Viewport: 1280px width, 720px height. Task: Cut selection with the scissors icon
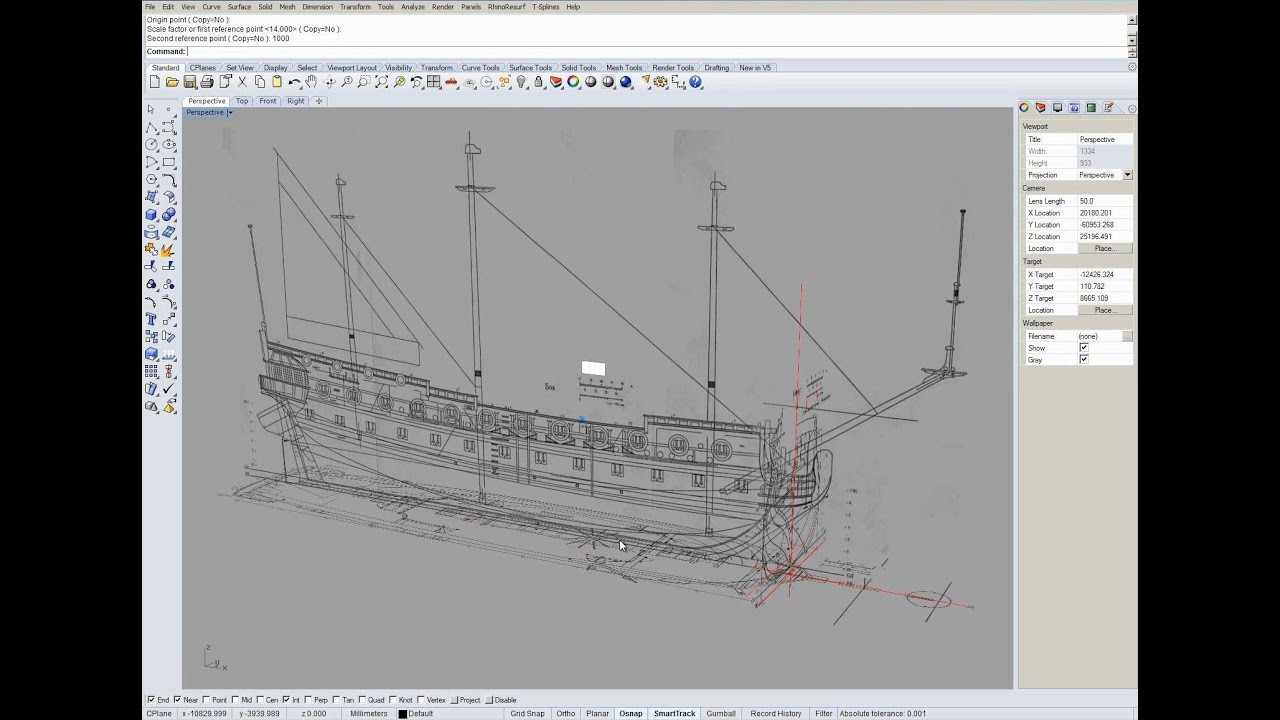tap(242, 82)
